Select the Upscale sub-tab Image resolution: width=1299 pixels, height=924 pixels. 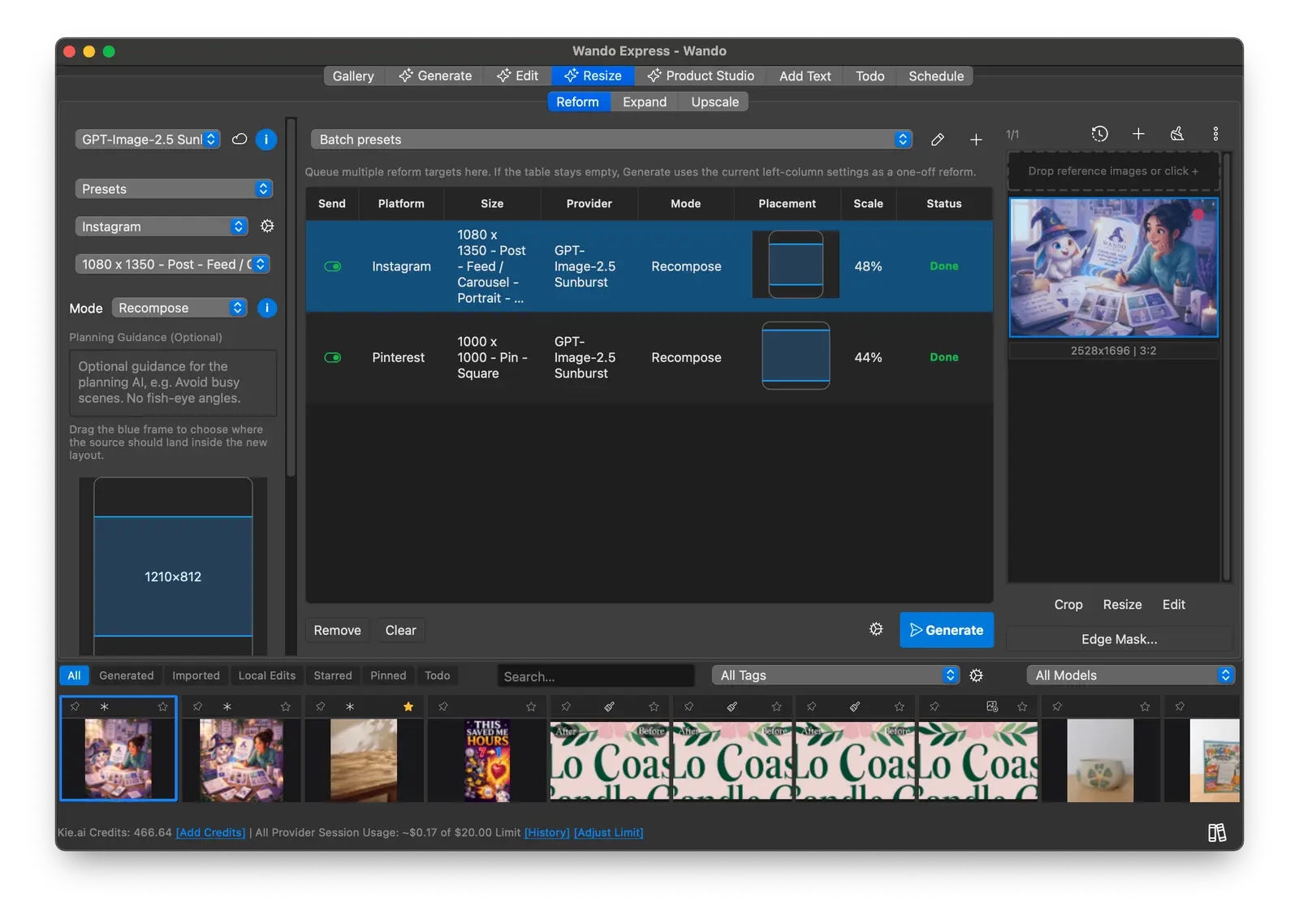[x=714, y=101]
